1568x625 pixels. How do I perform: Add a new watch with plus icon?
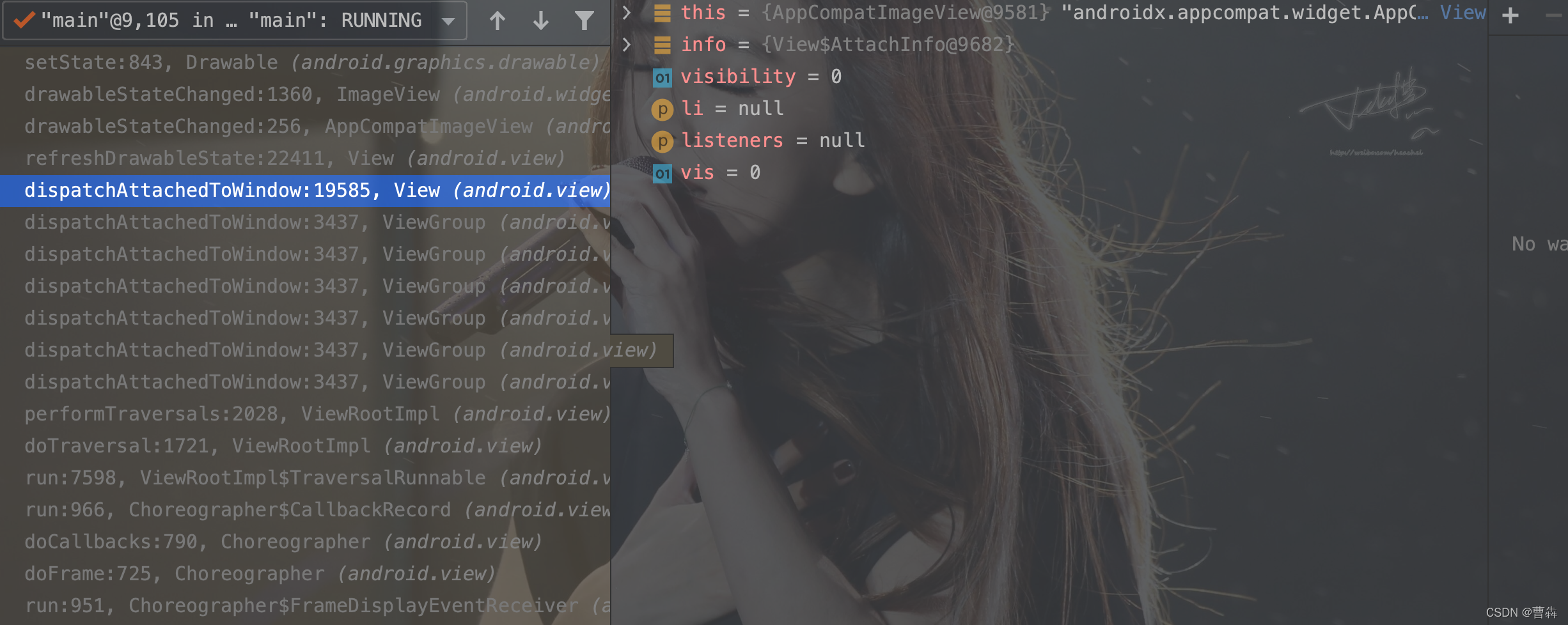pos(1510,15)
